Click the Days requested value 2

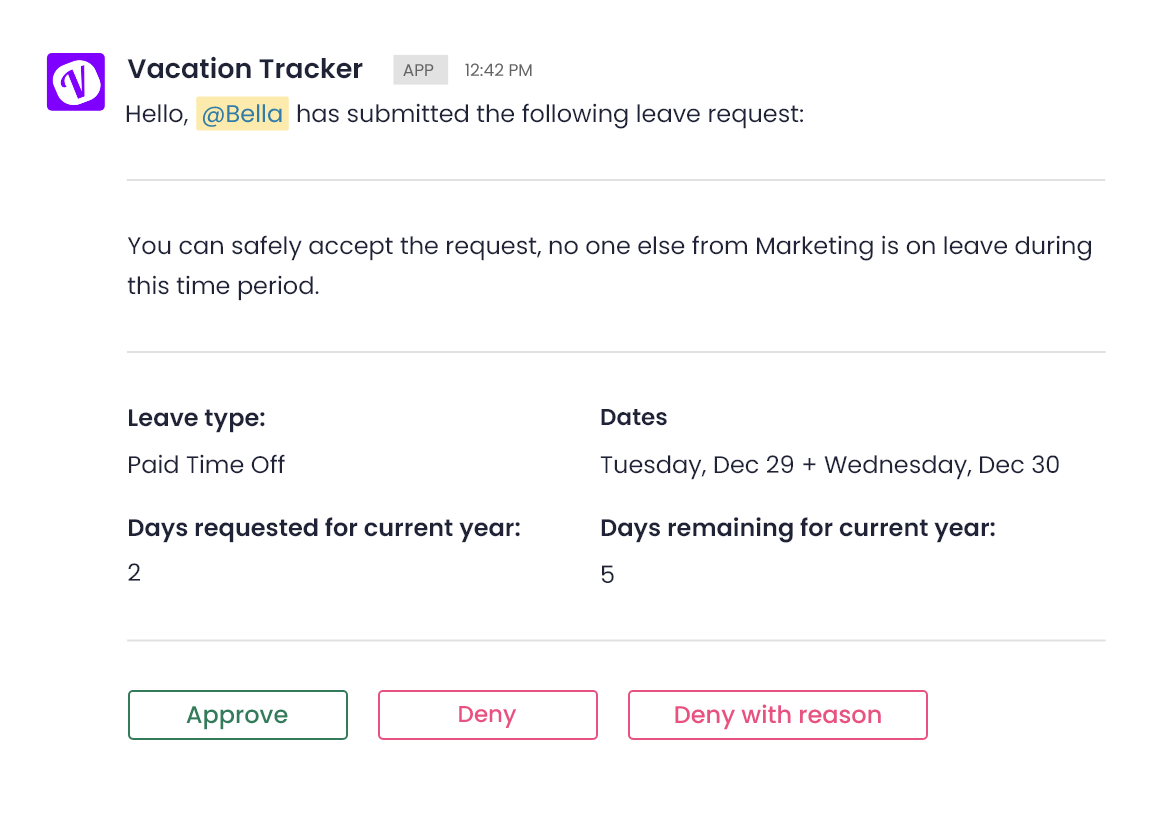[x=134, y=573]
